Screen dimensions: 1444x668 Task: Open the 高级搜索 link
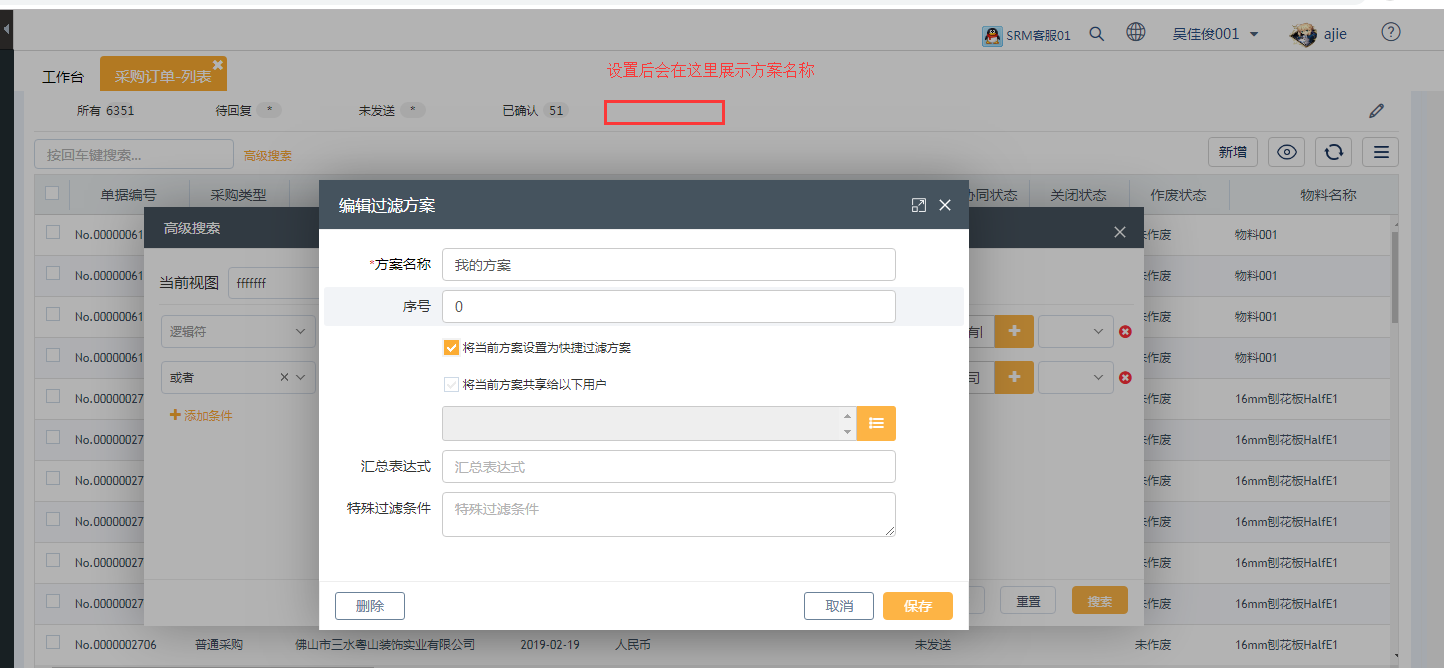point(268,156)
